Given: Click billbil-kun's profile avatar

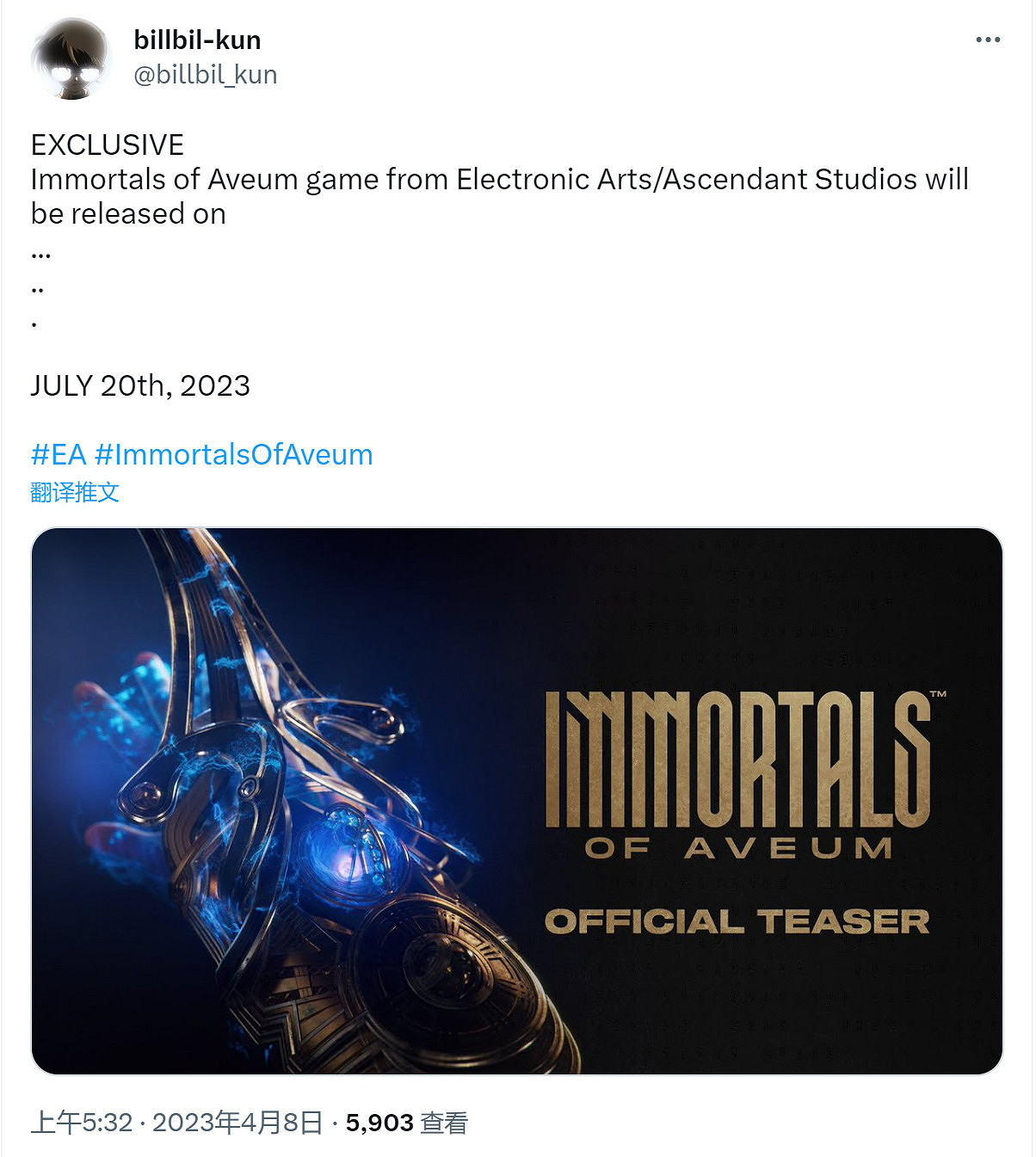Looking at the screenshot, I should point(71,58).
